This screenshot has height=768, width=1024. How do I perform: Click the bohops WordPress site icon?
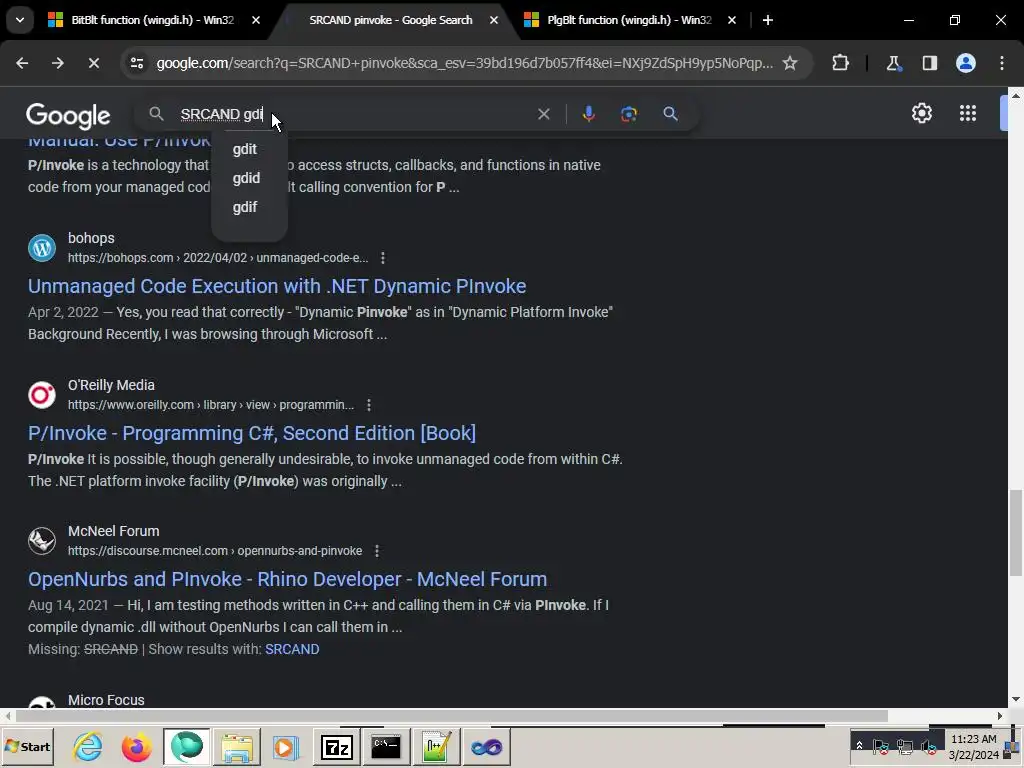(x=42, y=248)
